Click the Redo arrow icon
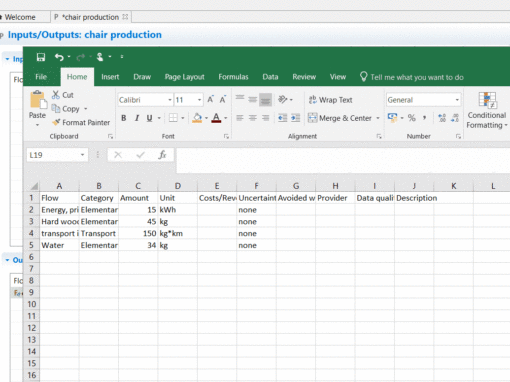The width and height of the screenshot is (510, 382). pos(80,57)
